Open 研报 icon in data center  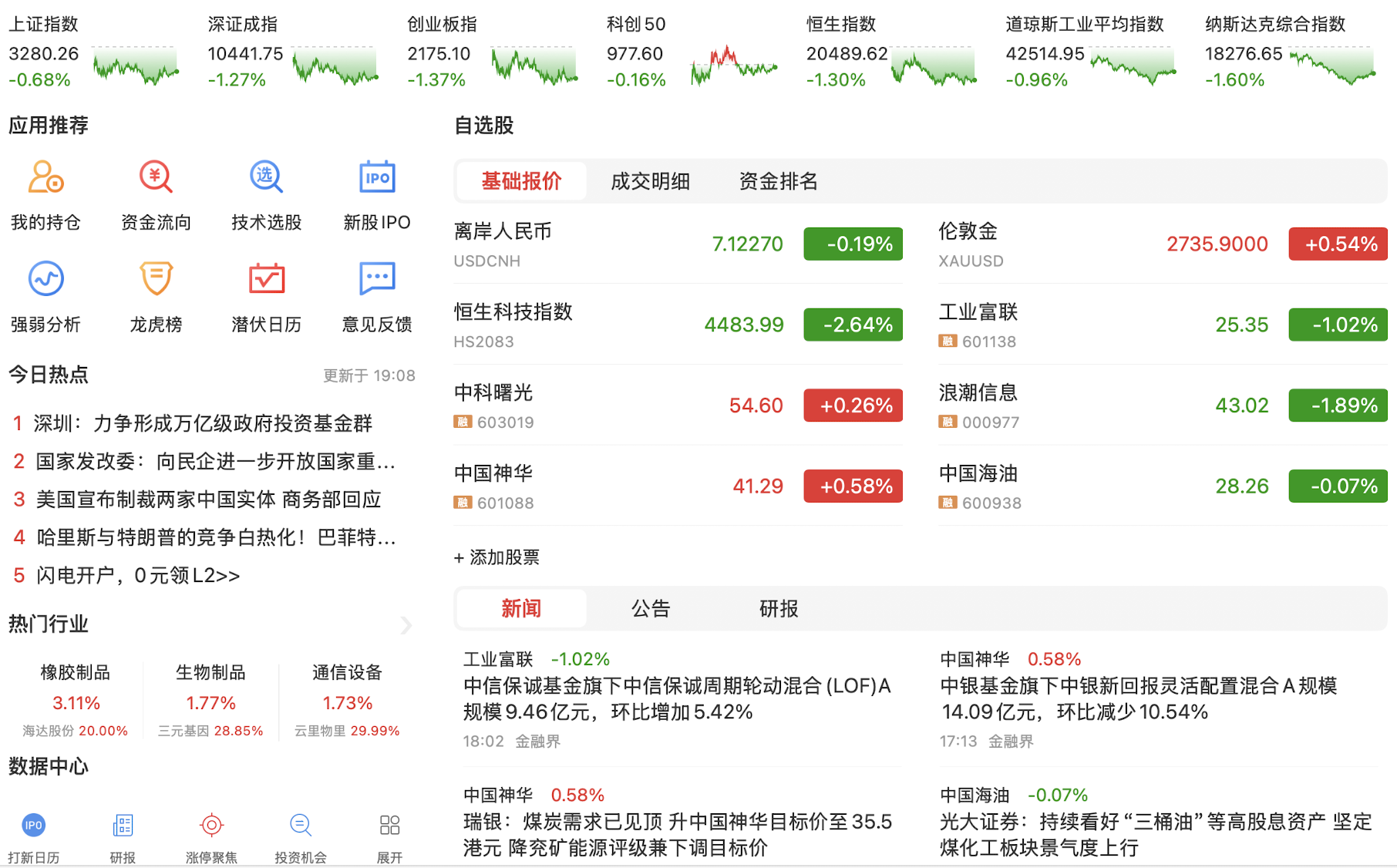123,826
